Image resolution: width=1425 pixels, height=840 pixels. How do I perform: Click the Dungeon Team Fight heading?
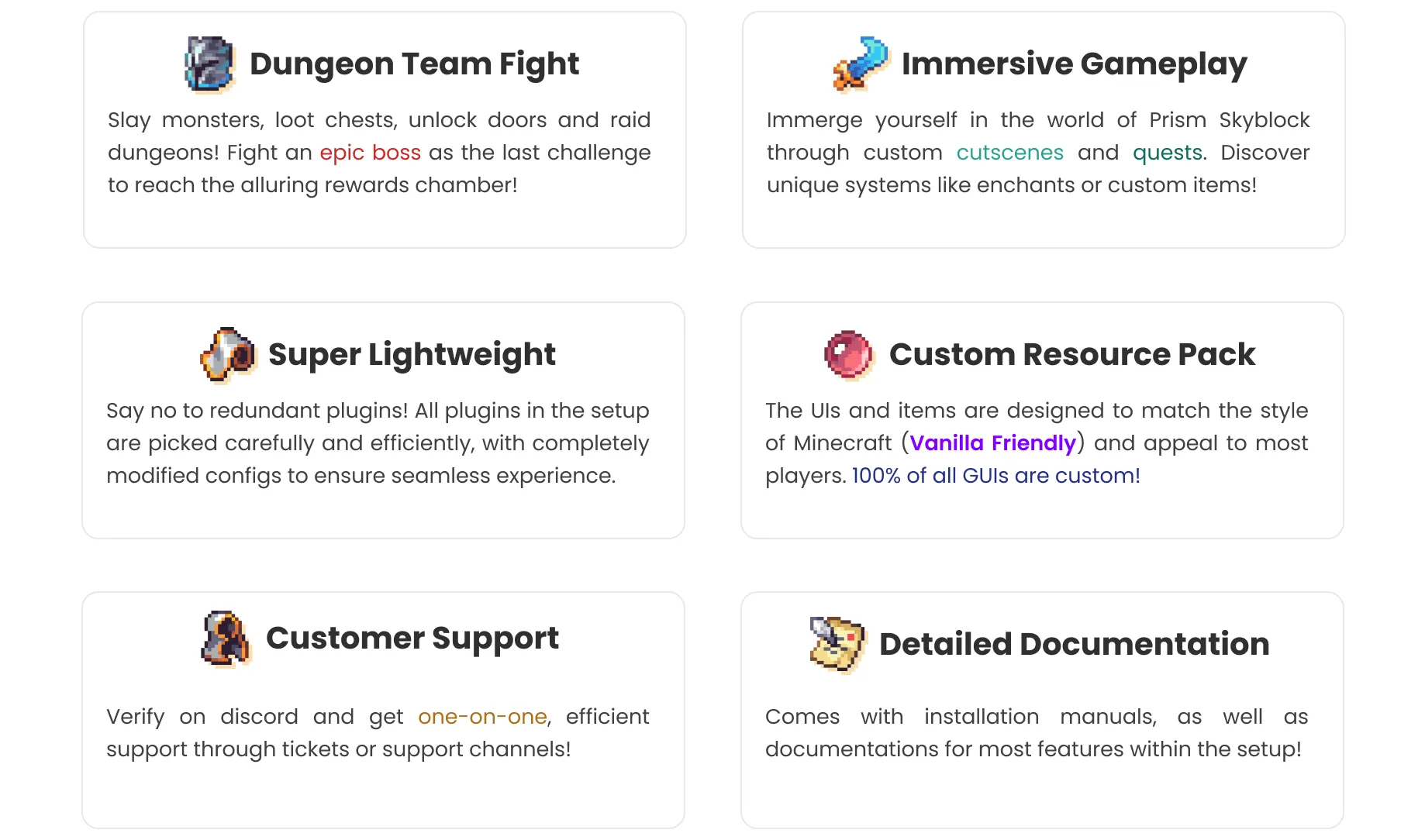click(x=414, y=64)
